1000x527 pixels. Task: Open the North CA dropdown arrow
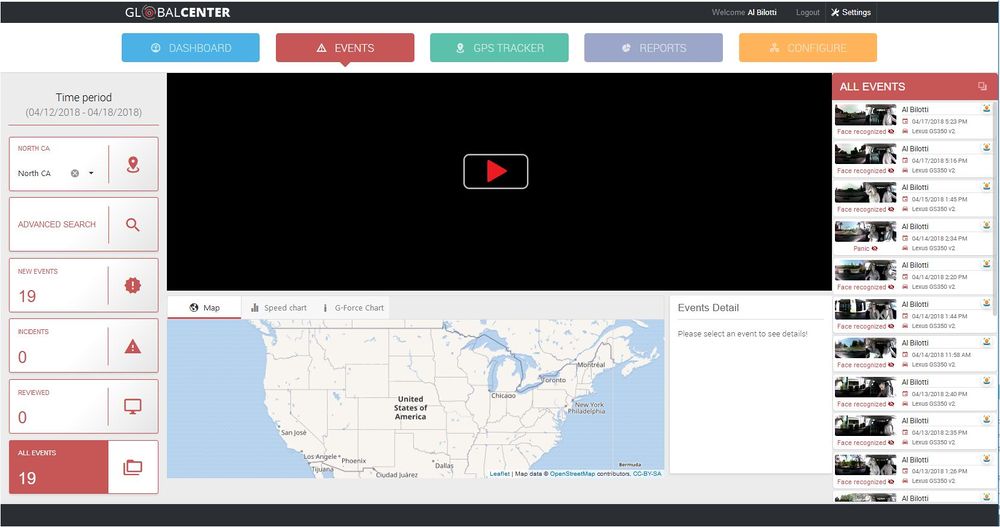(91, 173)
